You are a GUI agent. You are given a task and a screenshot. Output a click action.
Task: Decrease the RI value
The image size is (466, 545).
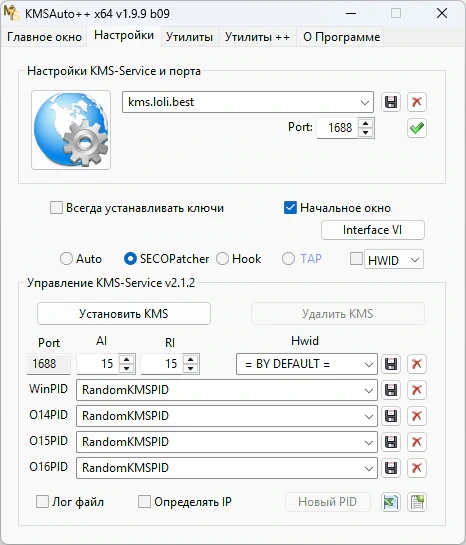click(x=190, y=368)
